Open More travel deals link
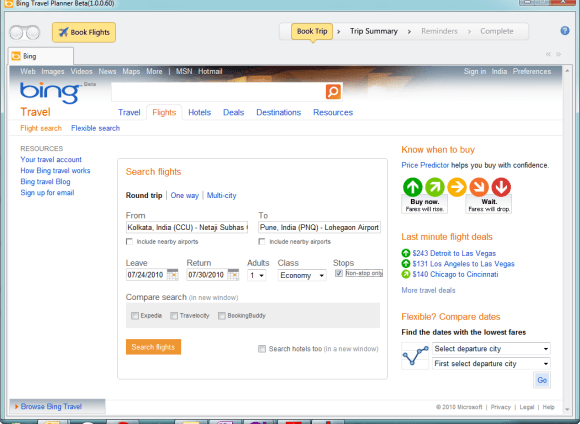The image size is (580, 424). coord(428,290)
